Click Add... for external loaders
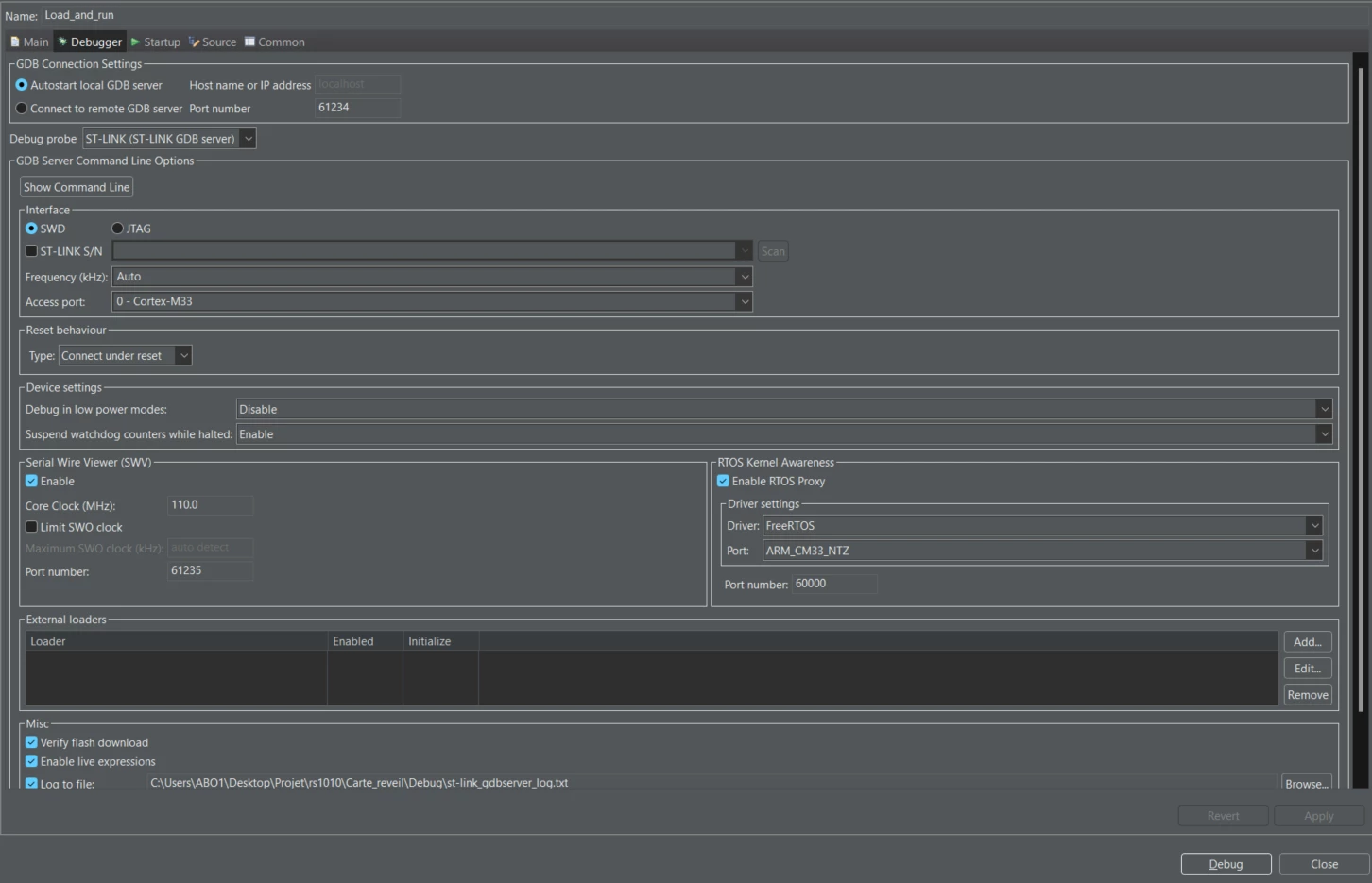 point(1308,642)
